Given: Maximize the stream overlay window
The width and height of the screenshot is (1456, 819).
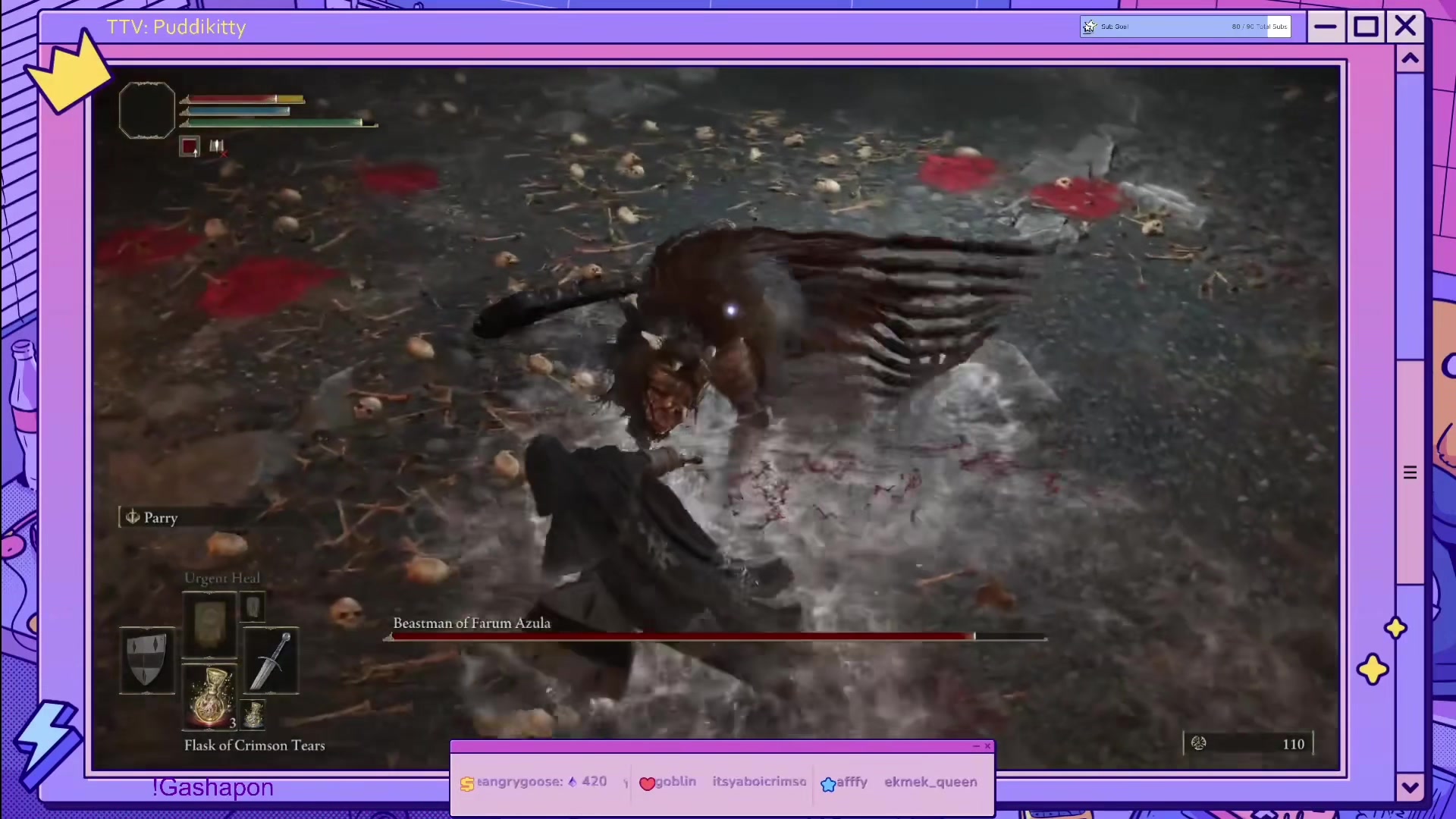Looking at the screenshot, I should coord(1366,27).
